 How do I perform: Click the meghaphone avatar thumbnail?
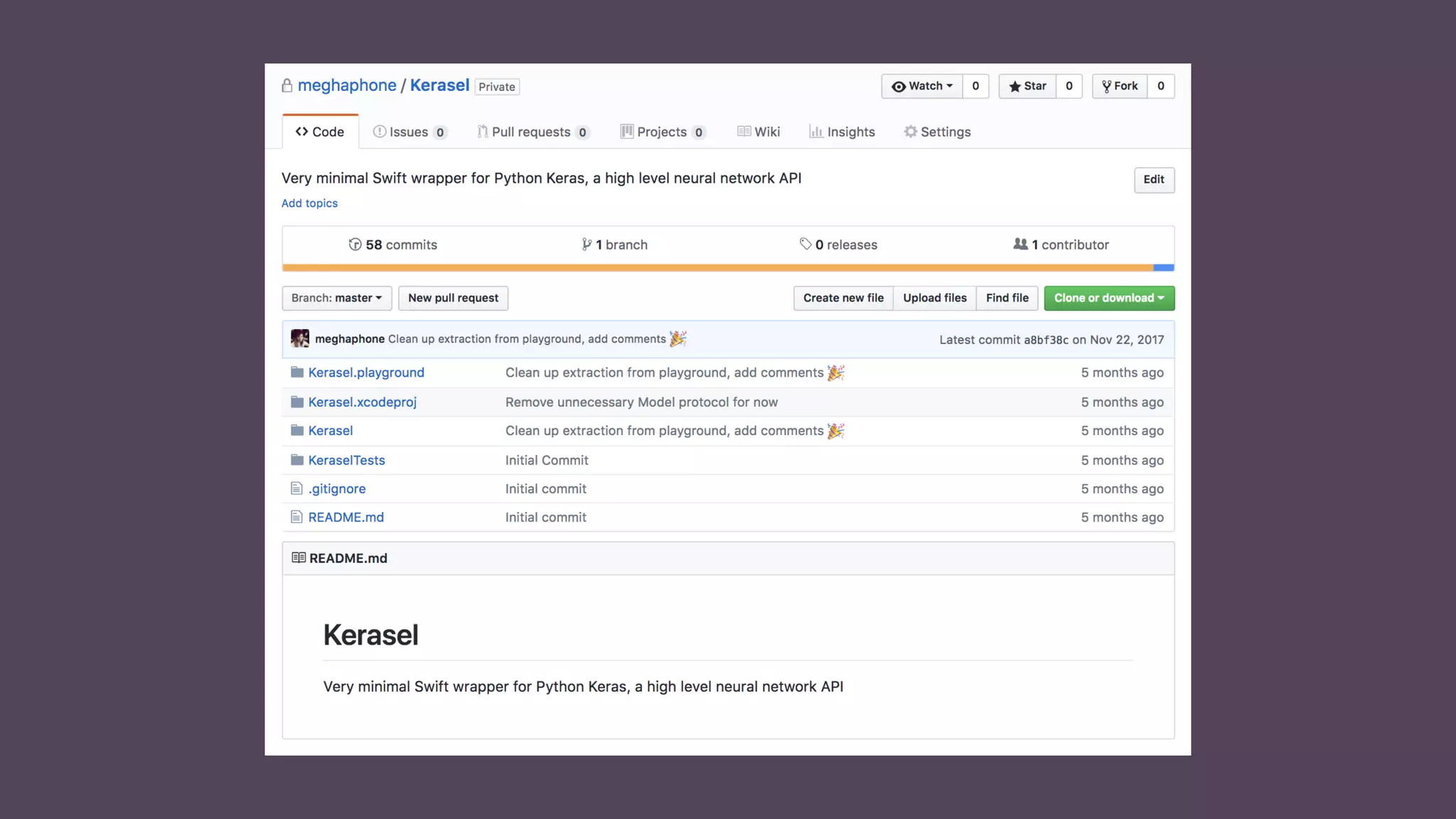pyautogui.click(x=300, y=338)
